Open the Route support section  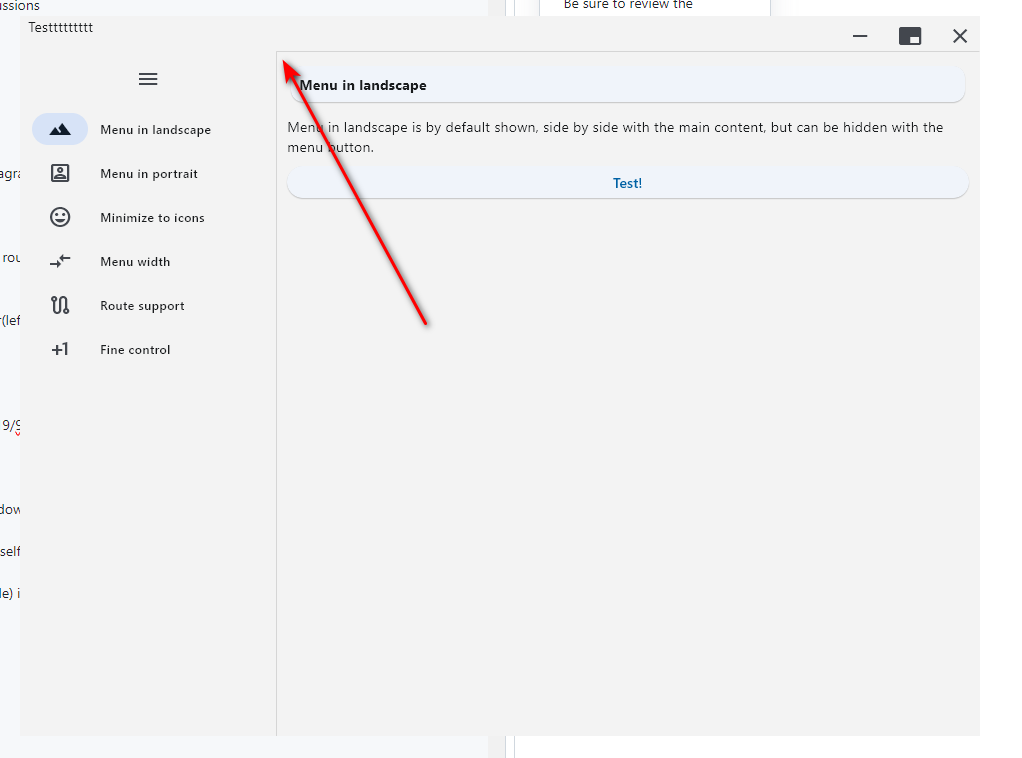click(x=142, y=305)
